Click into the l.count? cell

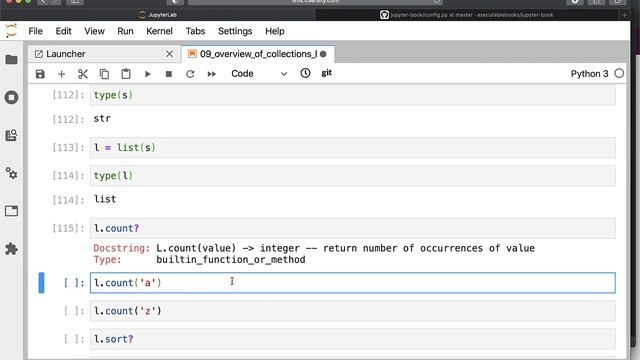click(x=353, y=228)
